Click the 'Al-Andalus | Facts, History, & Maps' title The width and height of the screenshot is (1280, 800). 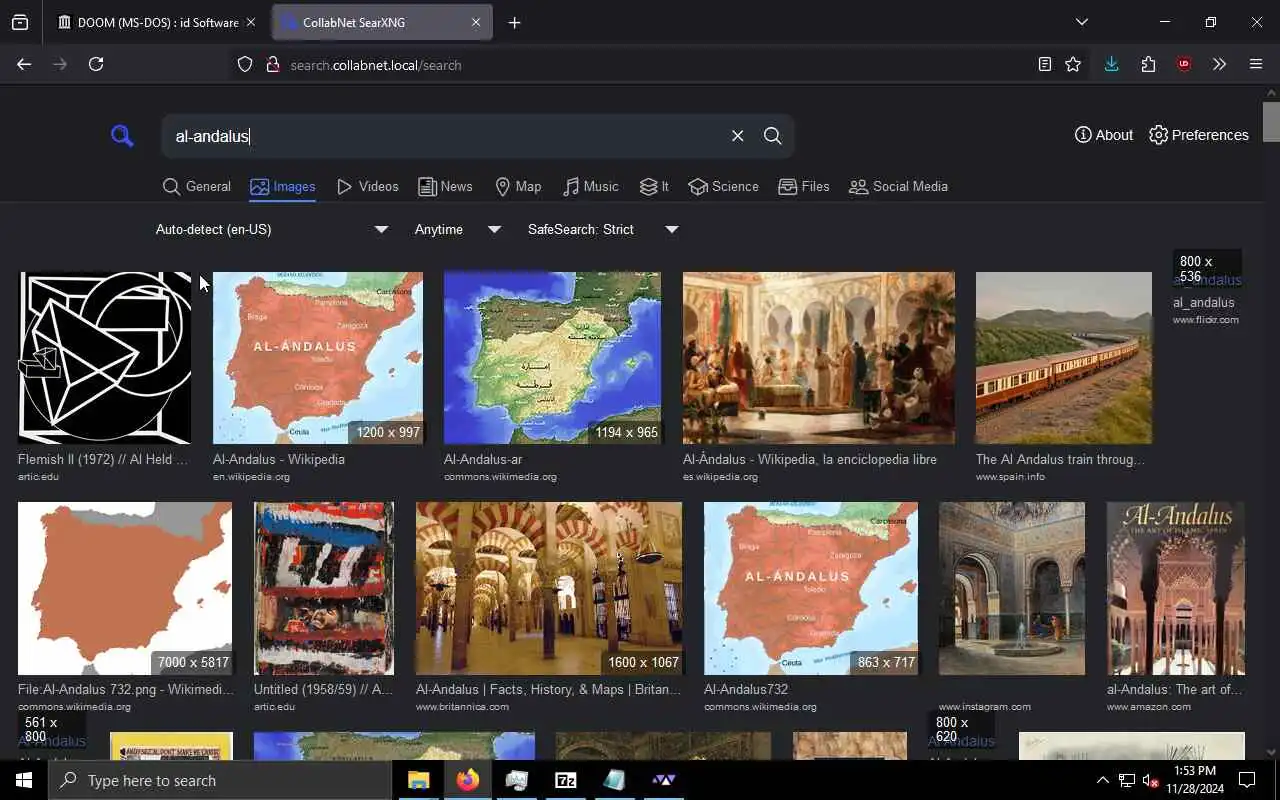coord(548,689)
